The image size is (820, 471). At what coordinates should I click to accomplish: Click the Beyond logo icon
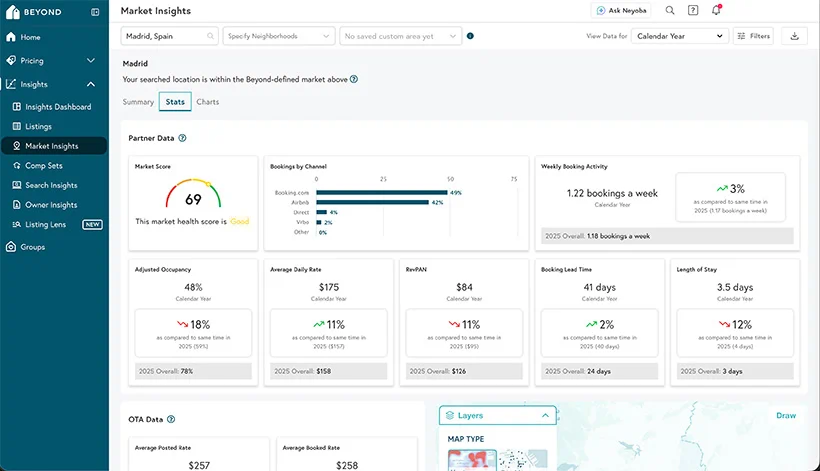click(x=13, y=12)
